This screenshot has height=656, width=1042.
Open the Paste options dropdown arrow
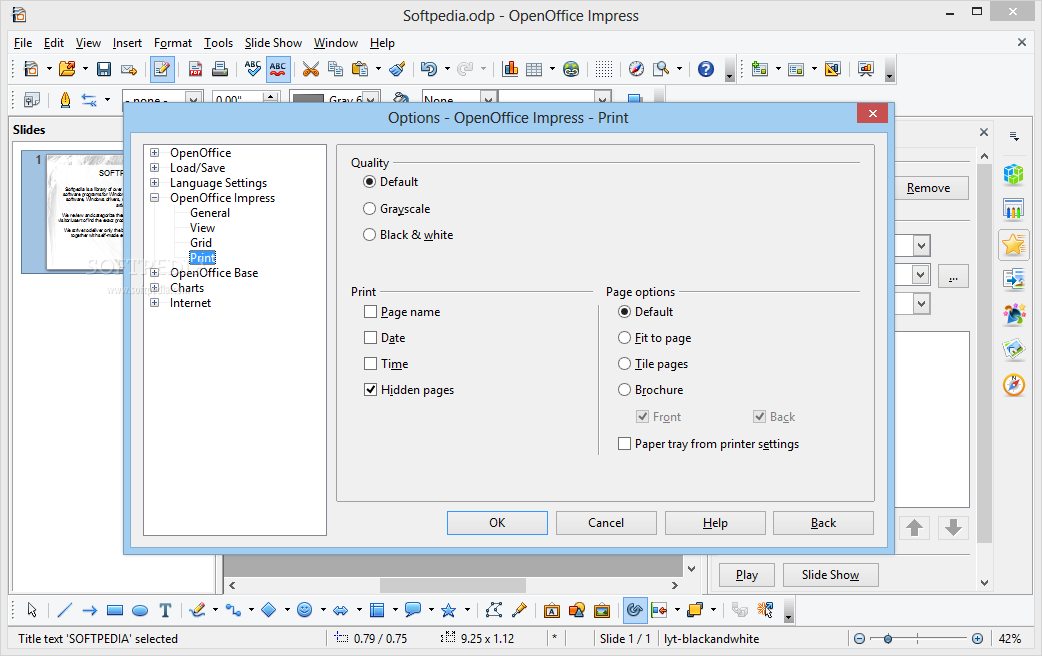click(x=378, y=69)
